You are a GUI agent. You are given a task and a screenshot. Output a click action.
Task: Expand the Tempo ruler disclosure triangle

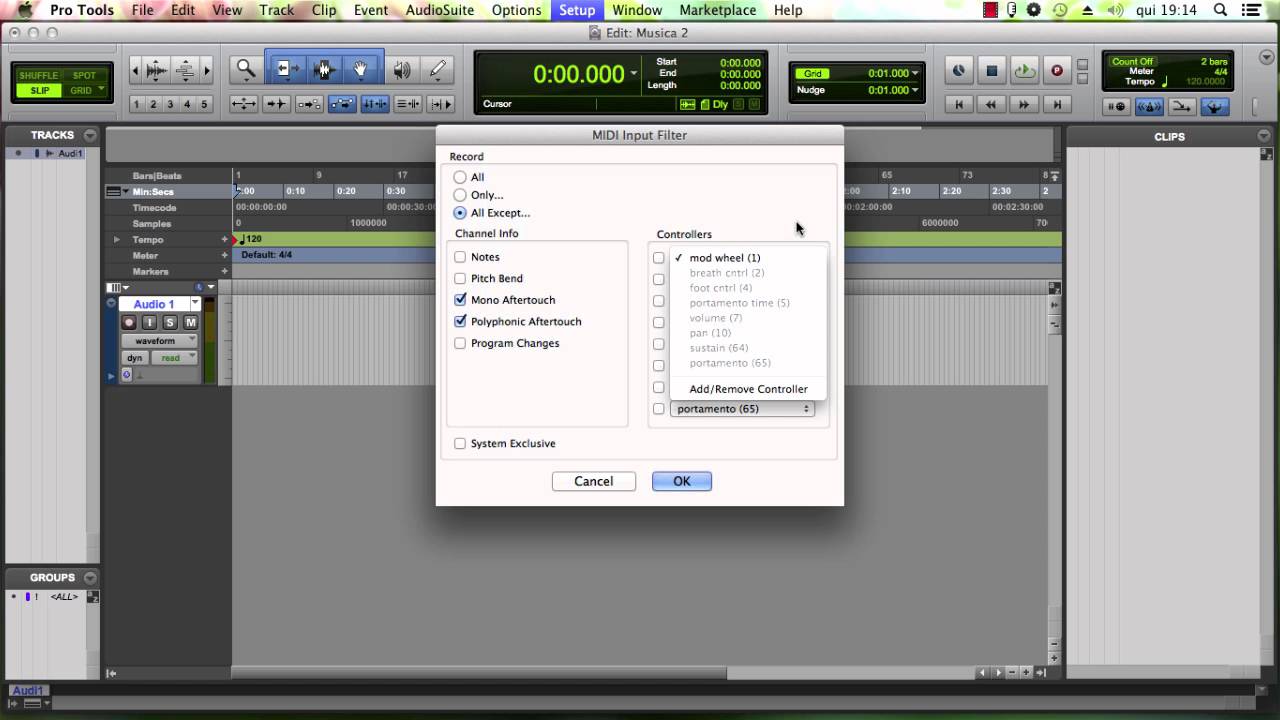tap(117, 240)
